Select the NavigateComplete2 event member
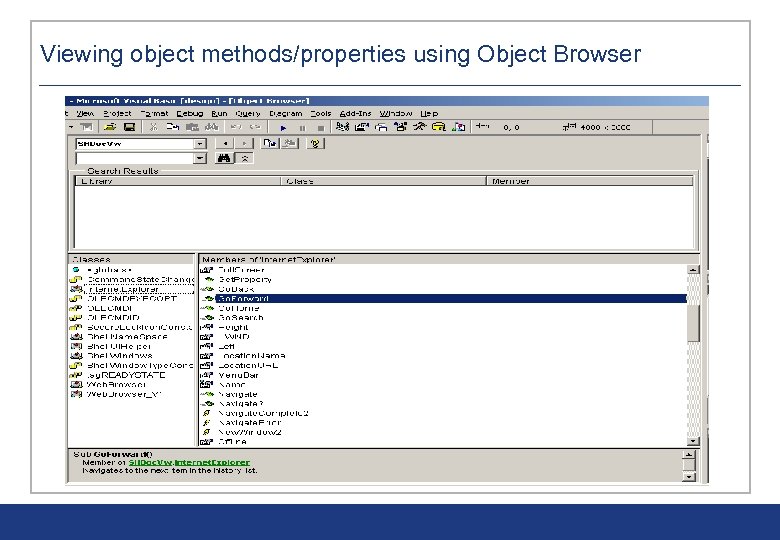The image size is (780, 540). pyautogui.click(x=264, y=413)
